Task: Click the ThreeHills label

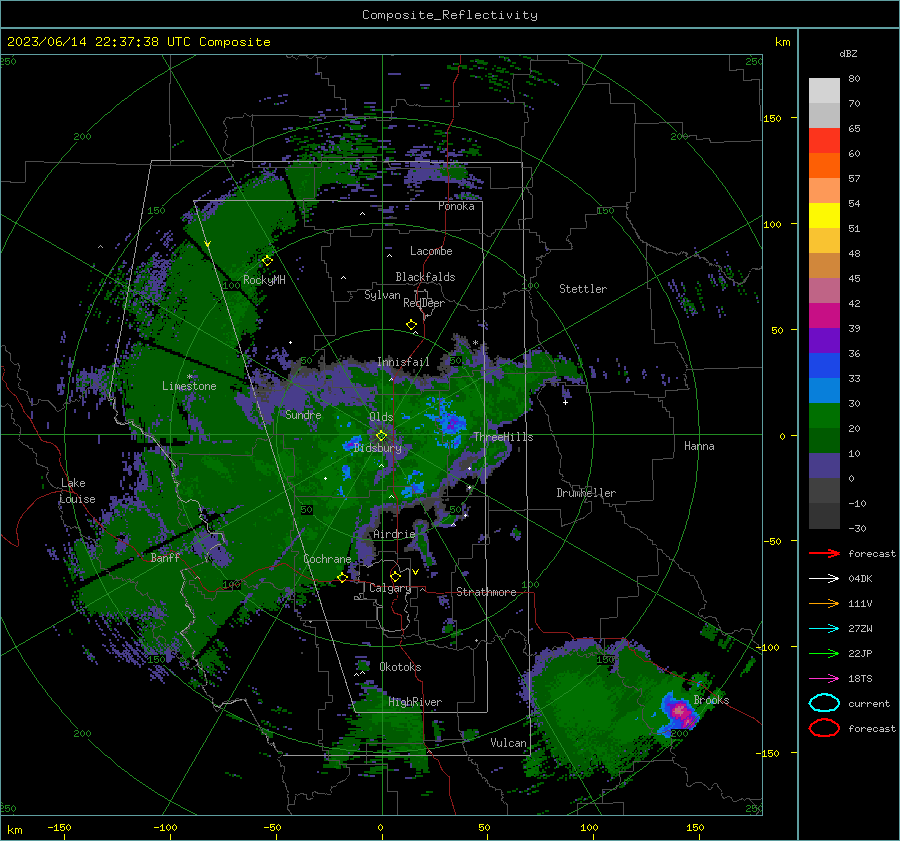Action: (x=503, y=437)
